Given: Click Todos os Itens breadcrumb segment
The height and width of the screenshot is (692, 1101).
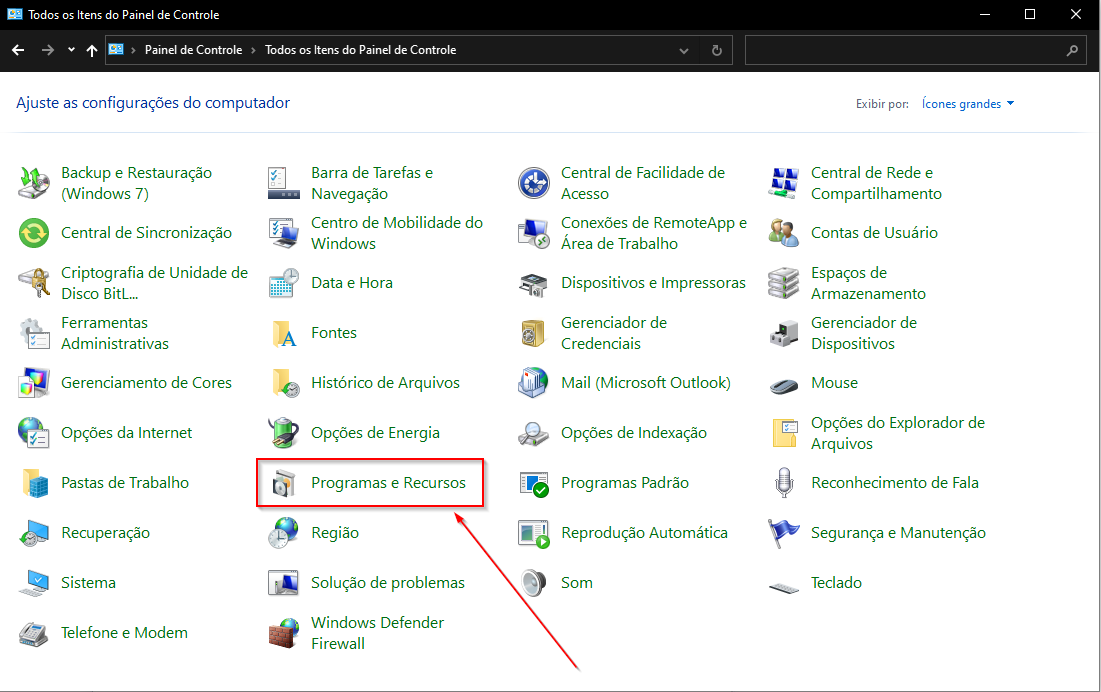Looking at the screenshot, I should (360, 50).
